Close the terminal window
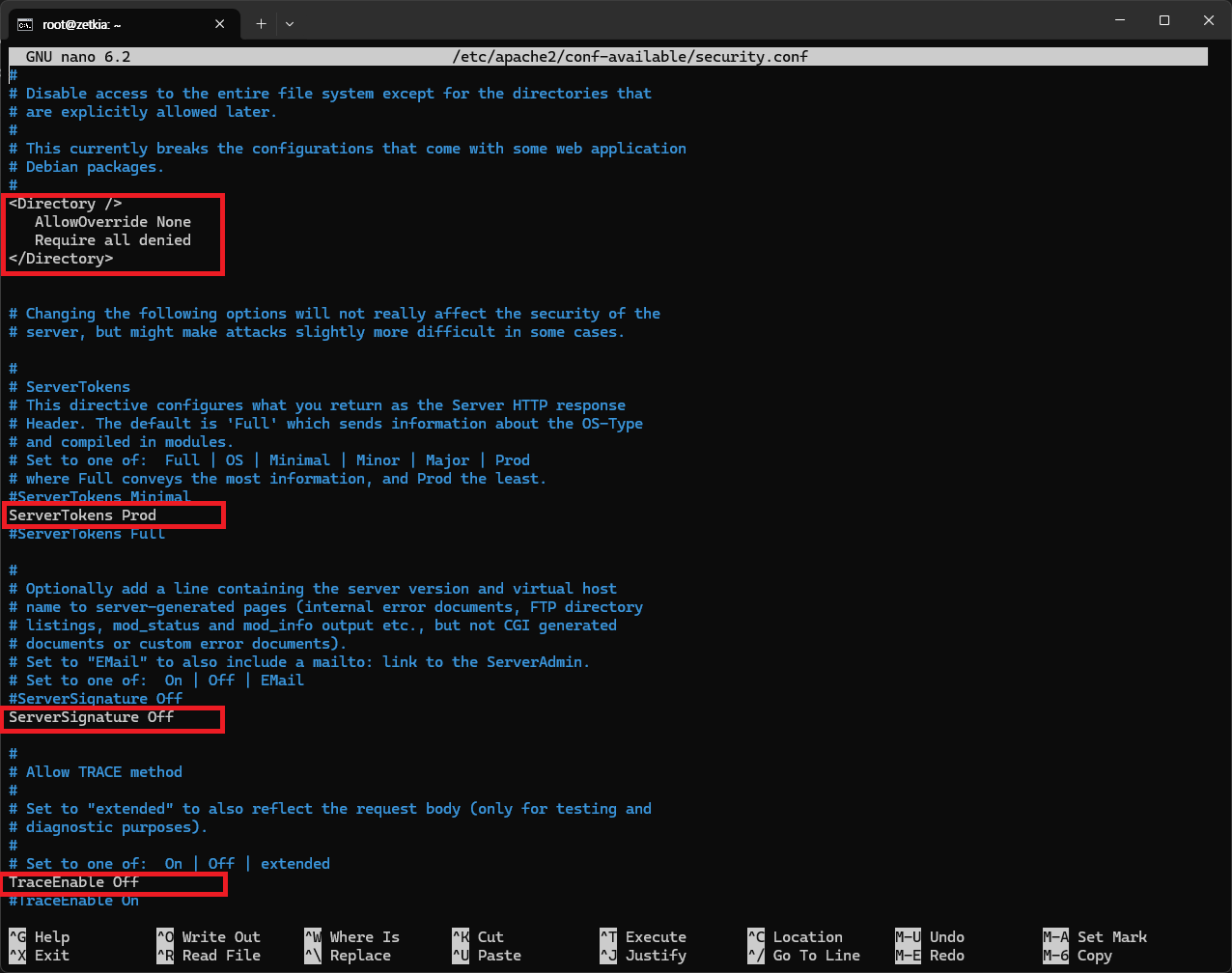 click(1209, 21)
